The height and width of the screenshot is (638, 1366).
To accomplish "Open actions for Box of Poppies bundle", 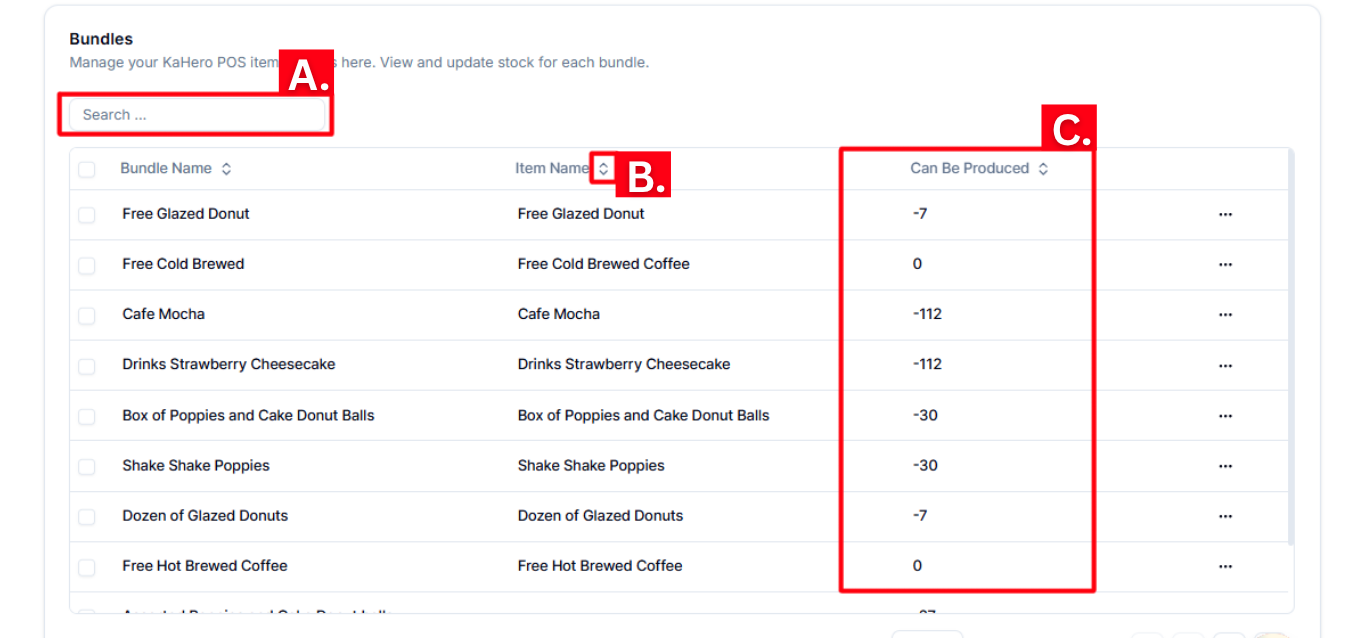I will tap(1225, 415).
